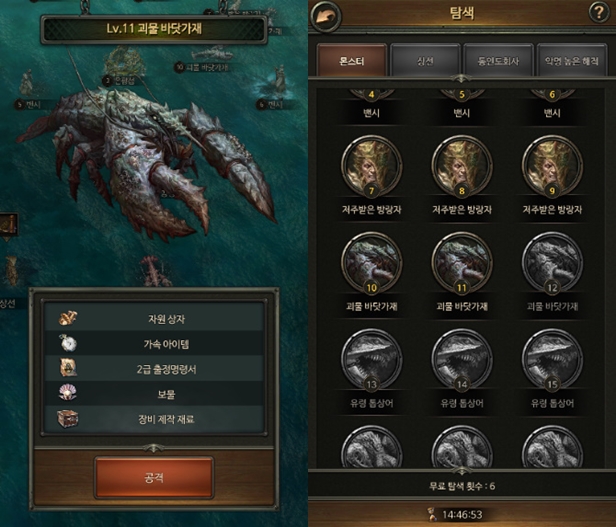Click the 2급 출정명령서 reward row

pyautogui.click(x=154, y=369)
